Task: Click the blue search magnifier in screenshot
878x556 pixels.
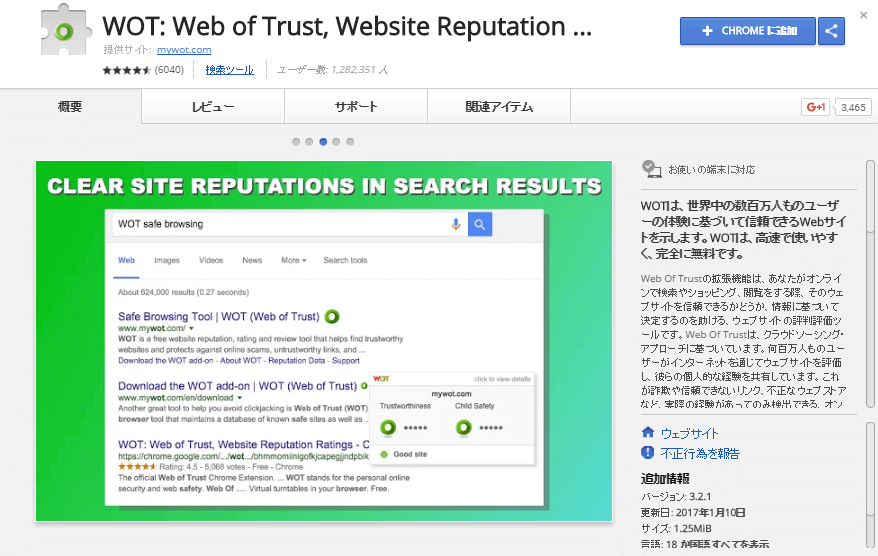Action: tap(480, 225)
